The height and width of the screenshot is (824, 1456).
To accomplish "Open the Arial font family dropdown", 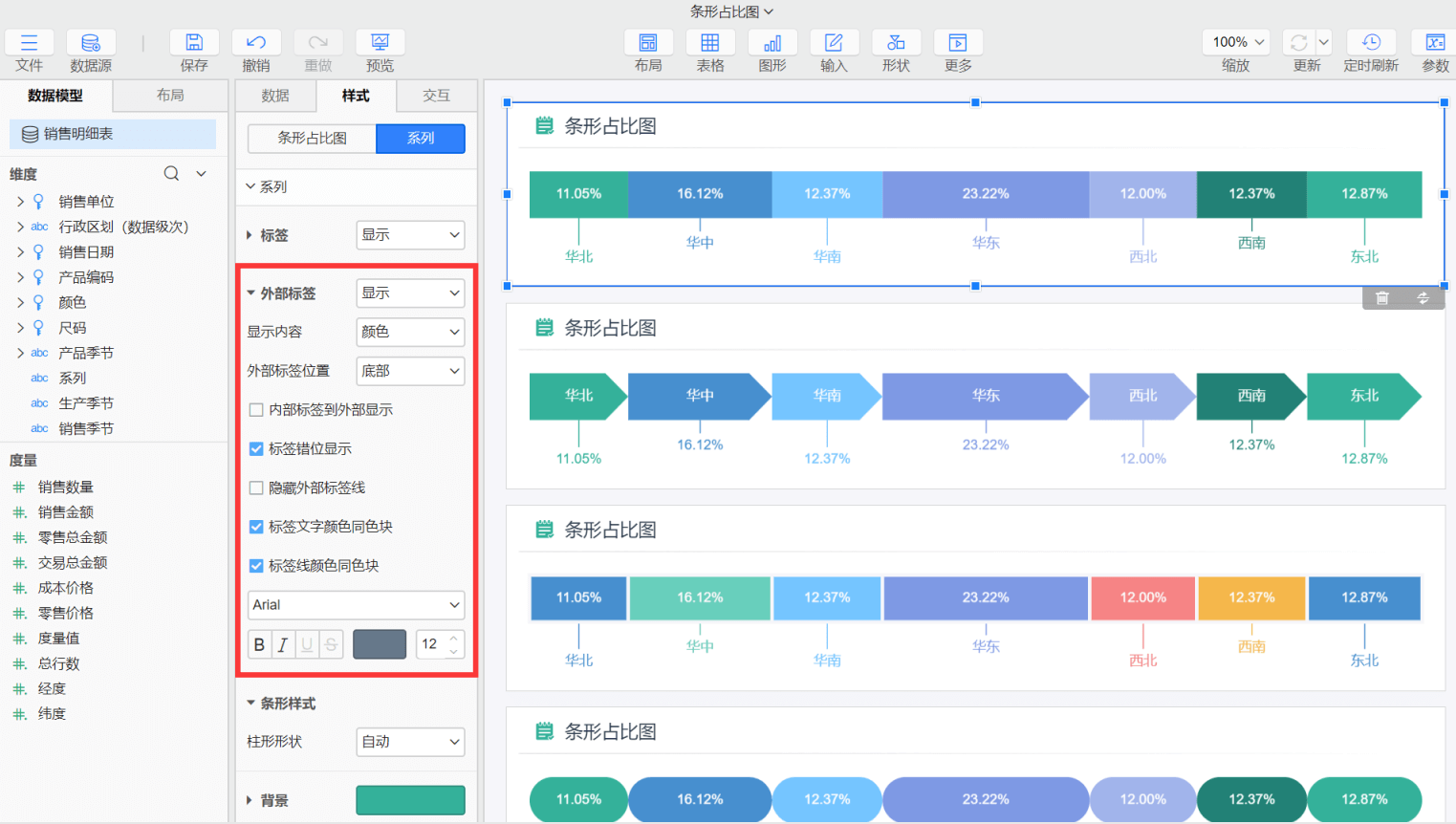I will (x=356, y=605).
